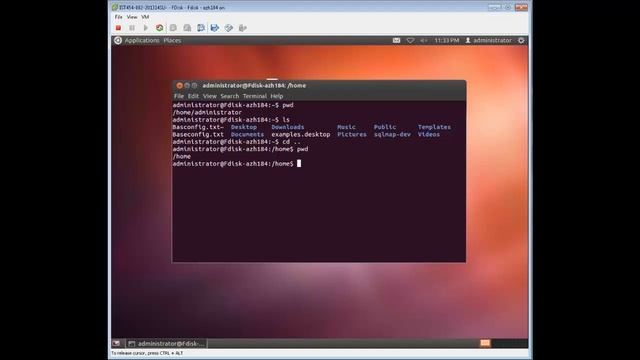640x360 pixels.
Task: Minimize the terminal window
Action: [187, 86]
